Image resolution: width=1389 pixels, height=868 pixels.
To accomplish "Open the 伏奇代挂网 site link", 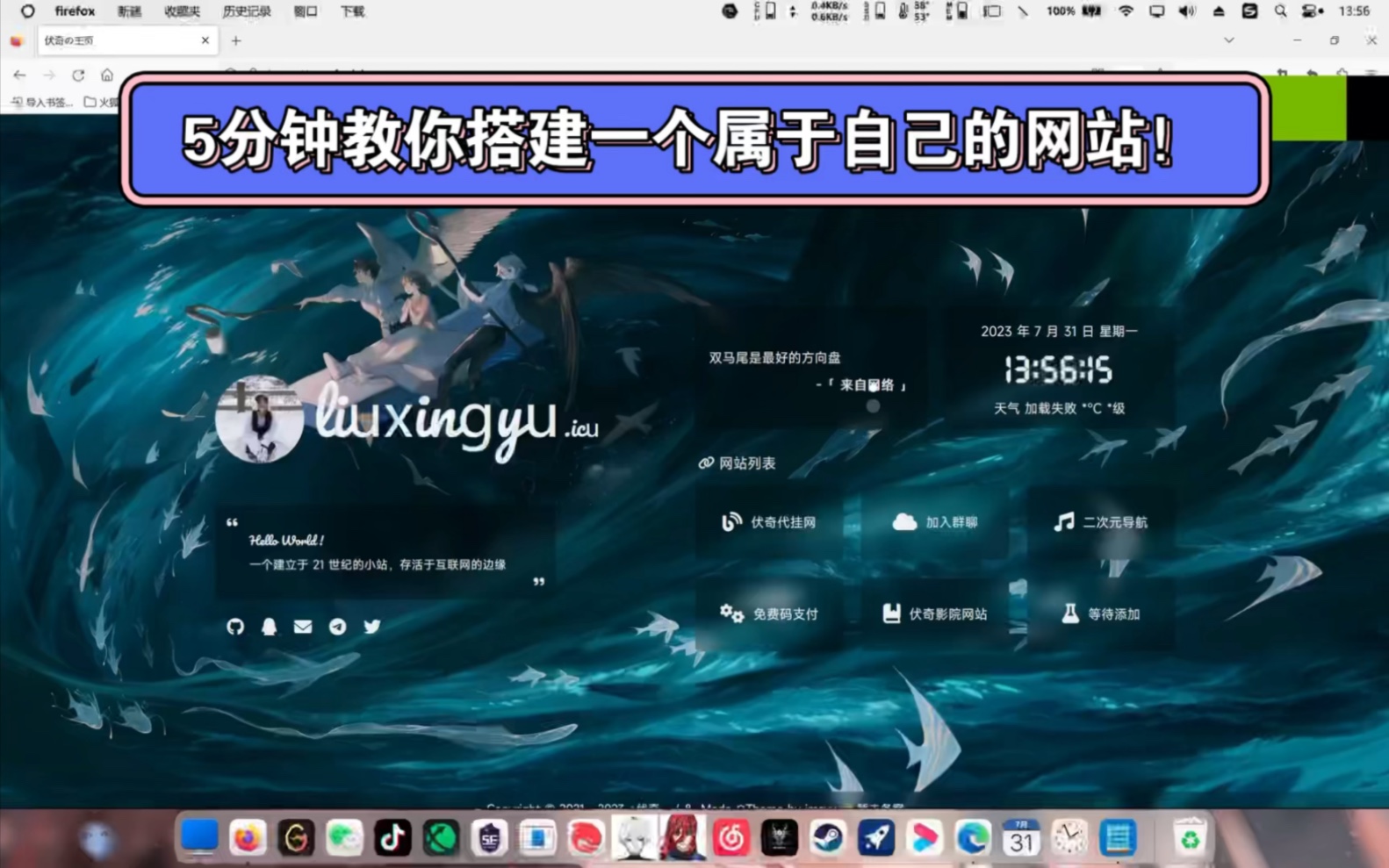I will 770,522.
